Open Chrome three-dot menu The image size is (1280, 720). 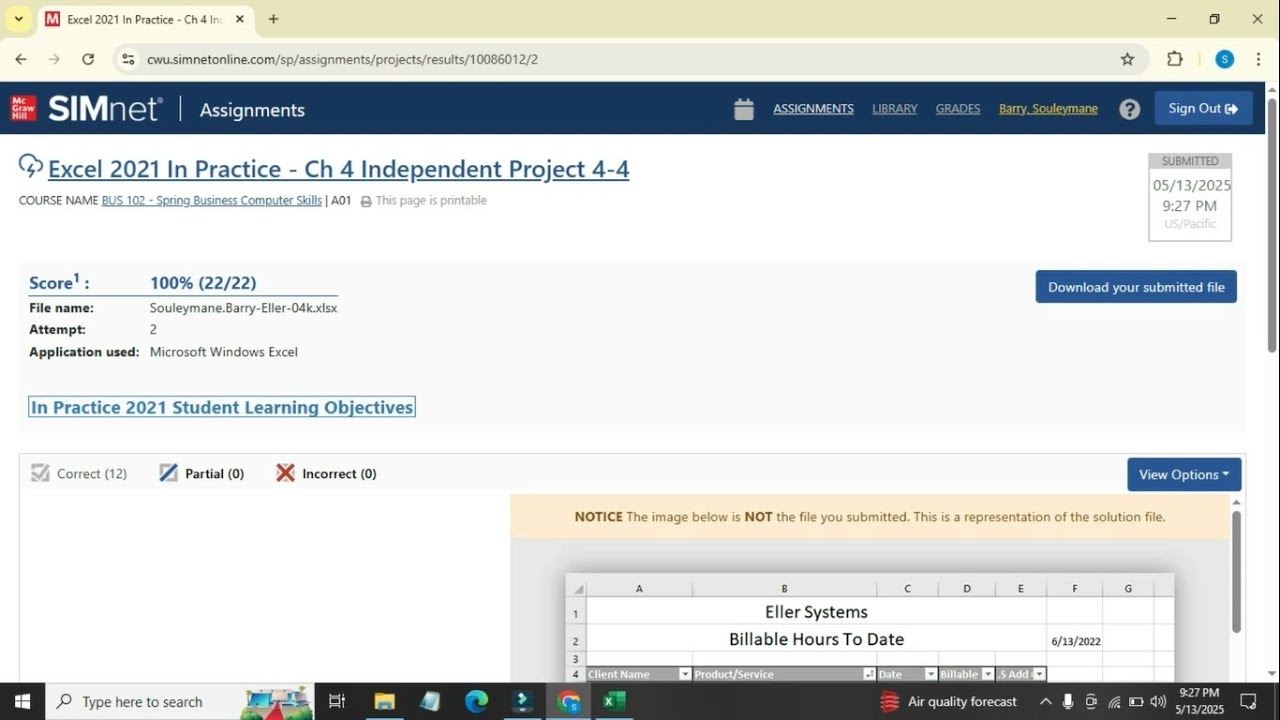pyautogui.click(x=1259, y=59)
